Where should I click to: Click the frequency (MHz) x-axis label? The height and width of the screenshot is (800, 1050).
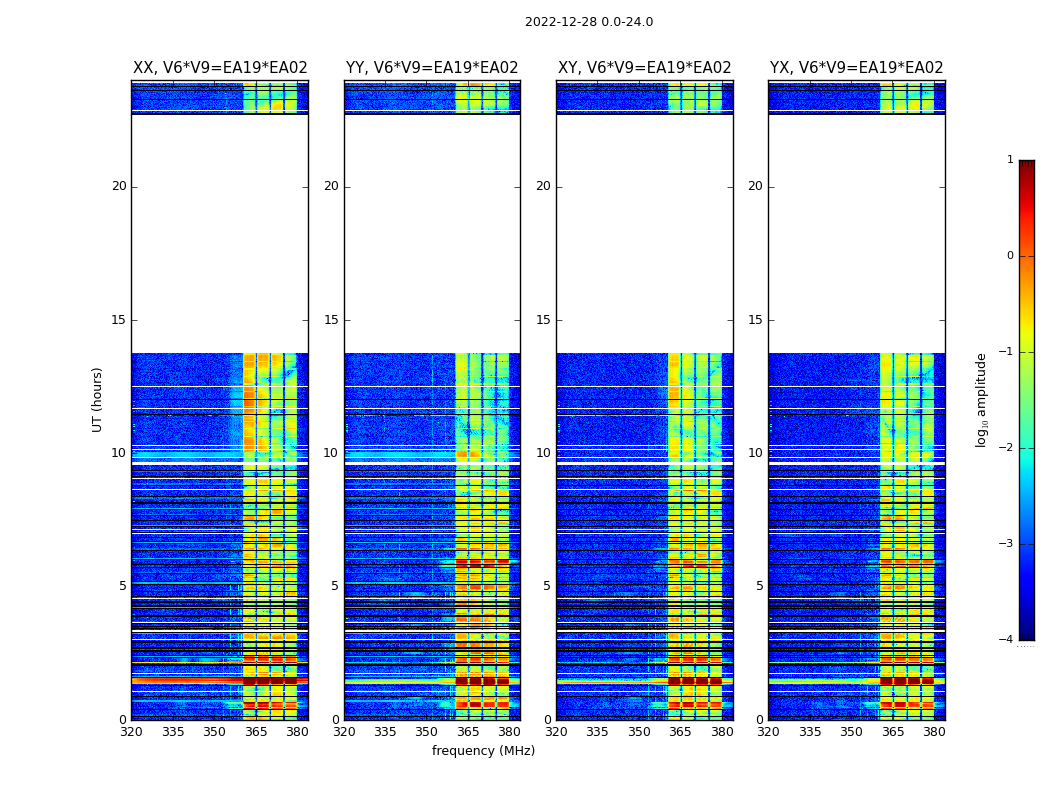click(483, 751)
